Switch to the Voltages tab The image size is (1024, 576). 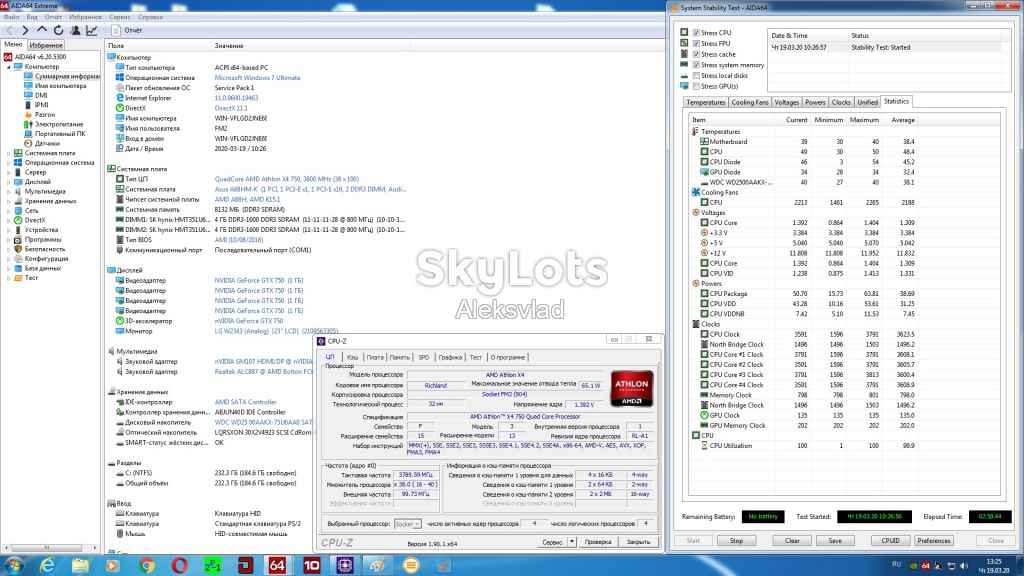pos(786,103)
